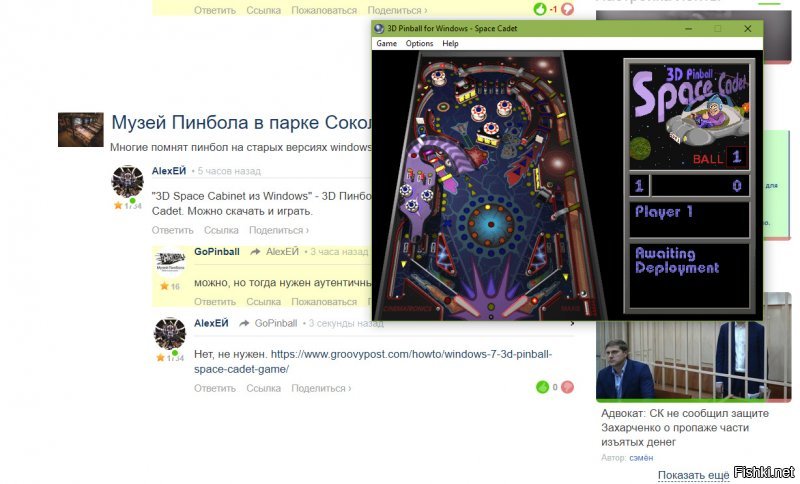
Task: Click Ссылка under GoPinball's comment
Action: tap(264, 302)
